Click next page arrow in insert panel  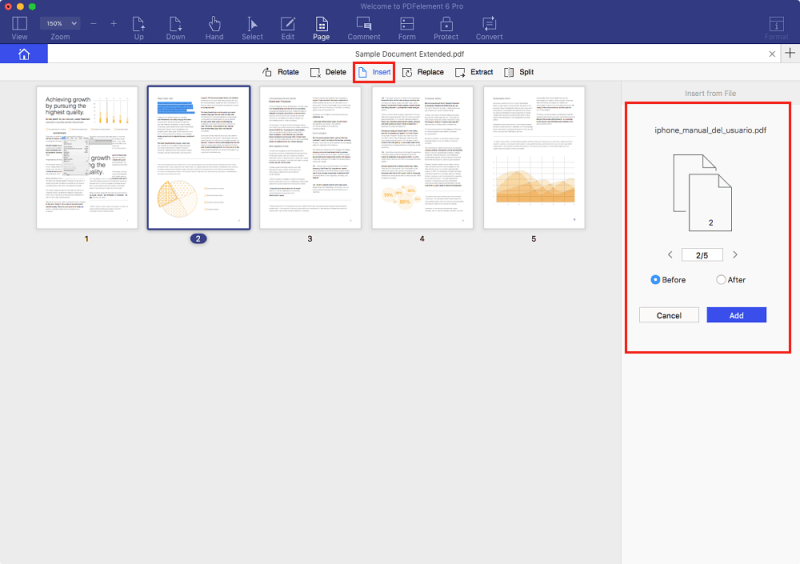coord(735,254)
